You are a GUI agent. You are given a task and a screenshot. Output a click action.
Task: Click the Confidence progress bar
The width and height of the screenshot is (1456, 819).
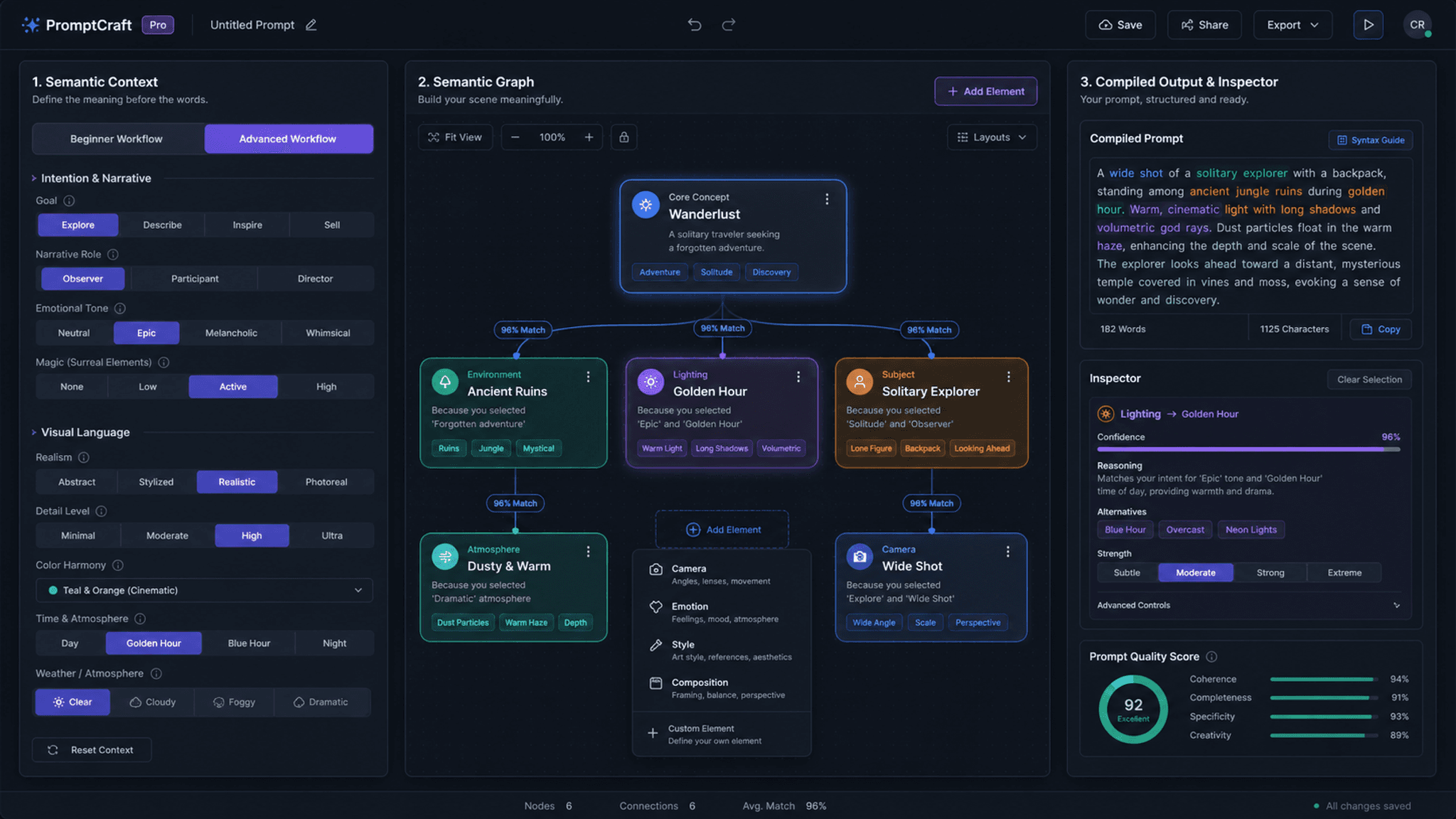point(1248,449)
